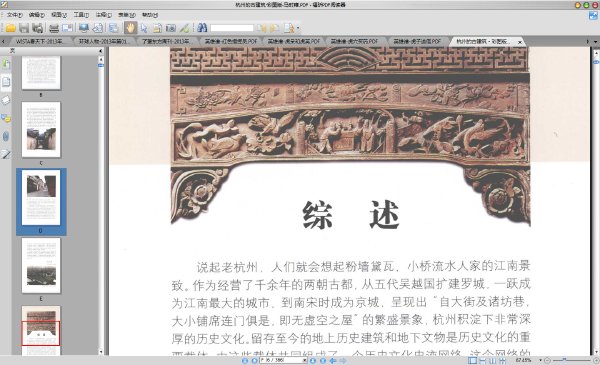This screenshot has height=365, width=600.
Task: Select the Snapshot camera tool
Action: 171,28
